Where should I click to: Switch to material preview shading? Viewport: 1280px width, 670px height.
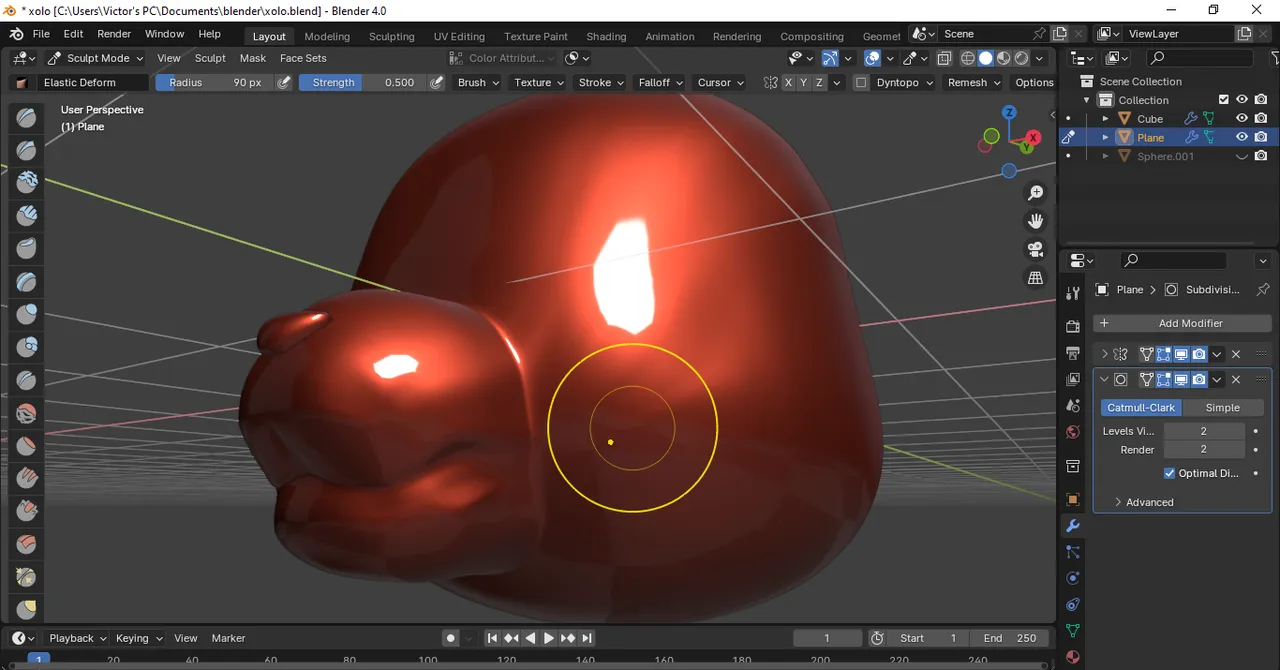[1004, 58]
